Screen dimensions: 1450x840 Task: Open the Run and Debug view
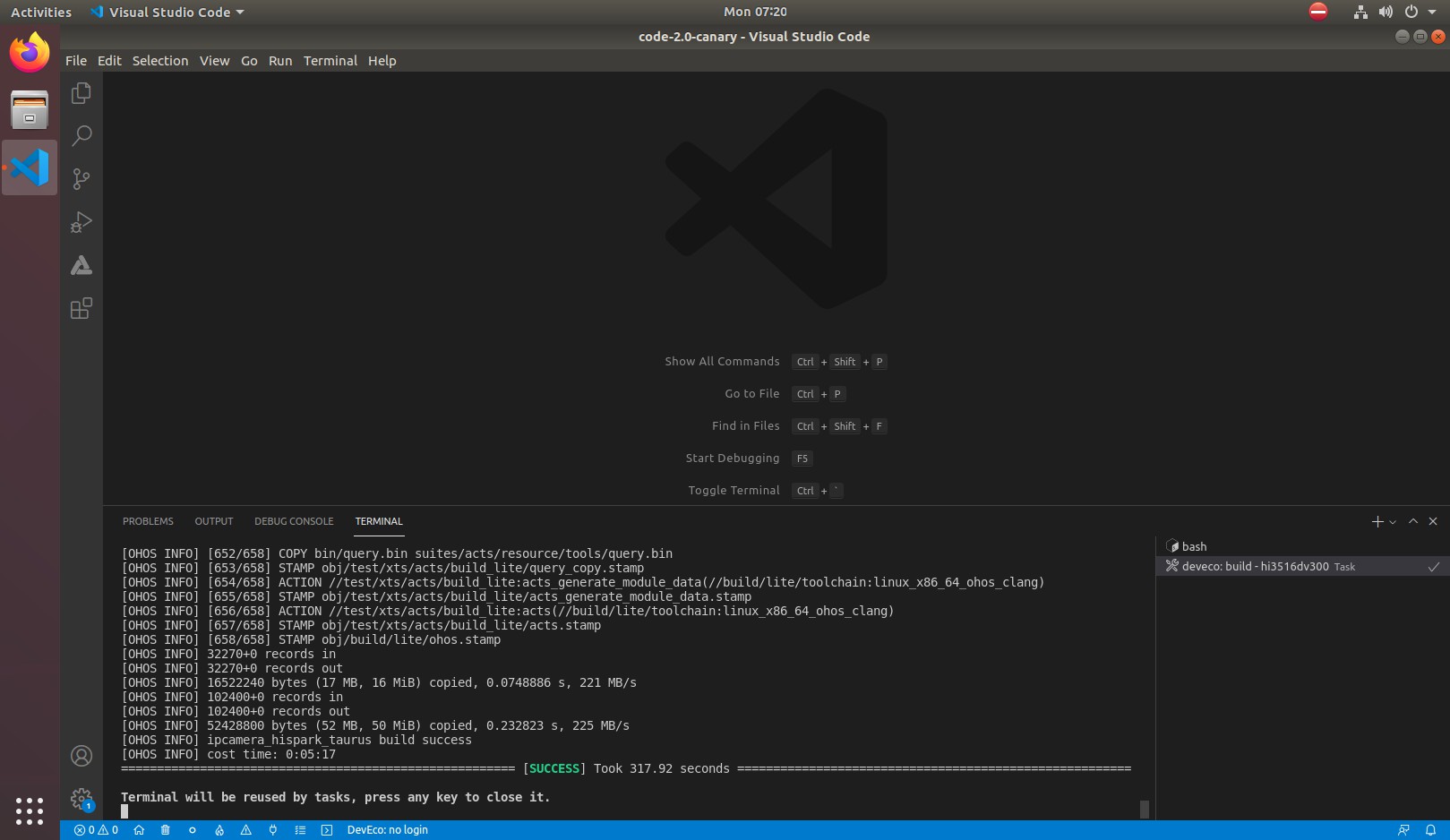click(82, 222)
